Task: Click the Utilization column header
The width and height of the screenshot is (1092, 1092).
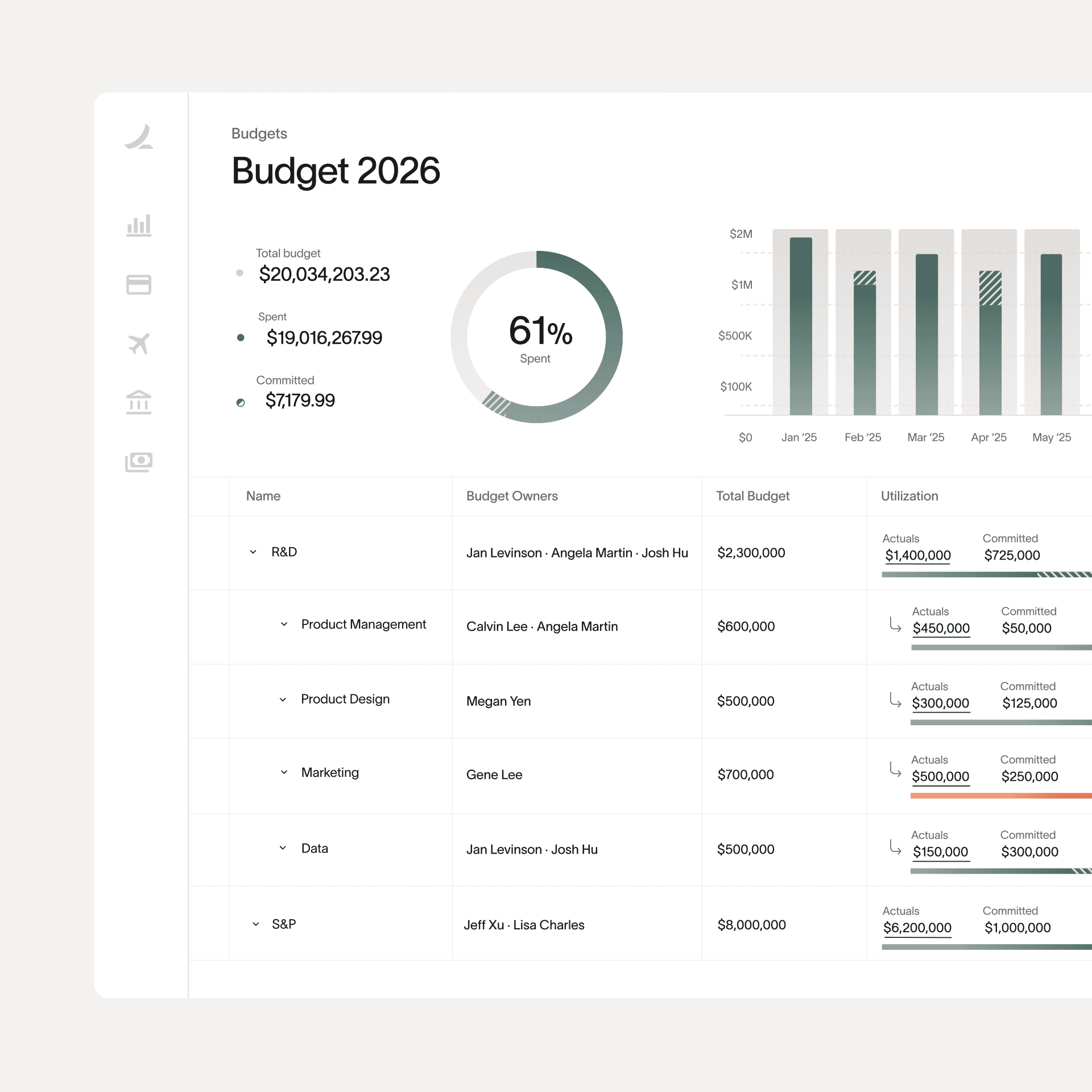Action: [x=909, y=496]
